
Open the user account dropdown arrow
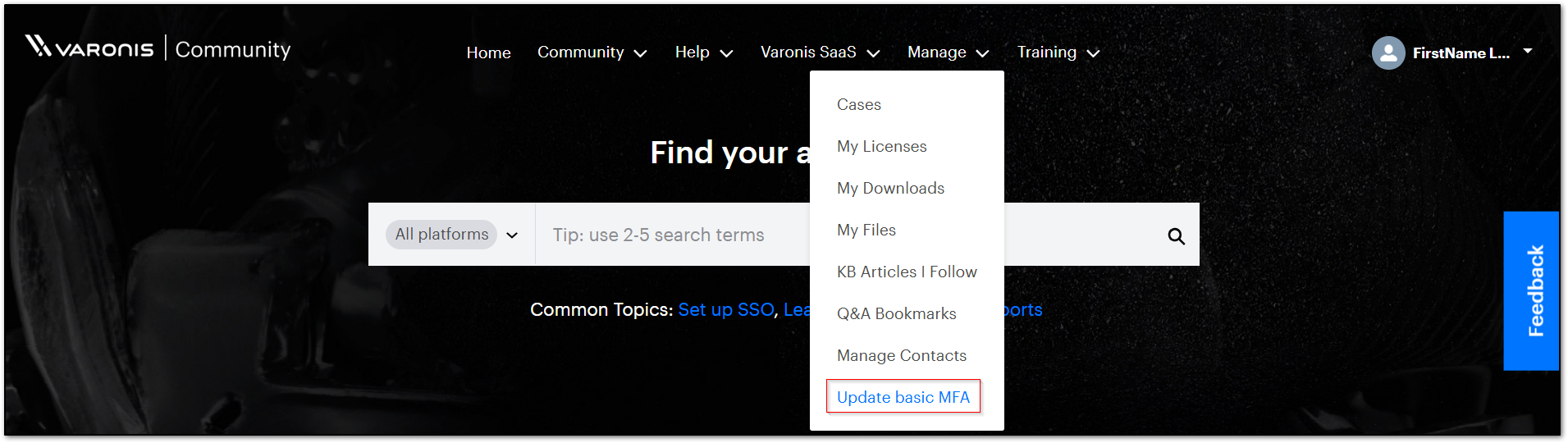click(x=1528, y=51)
